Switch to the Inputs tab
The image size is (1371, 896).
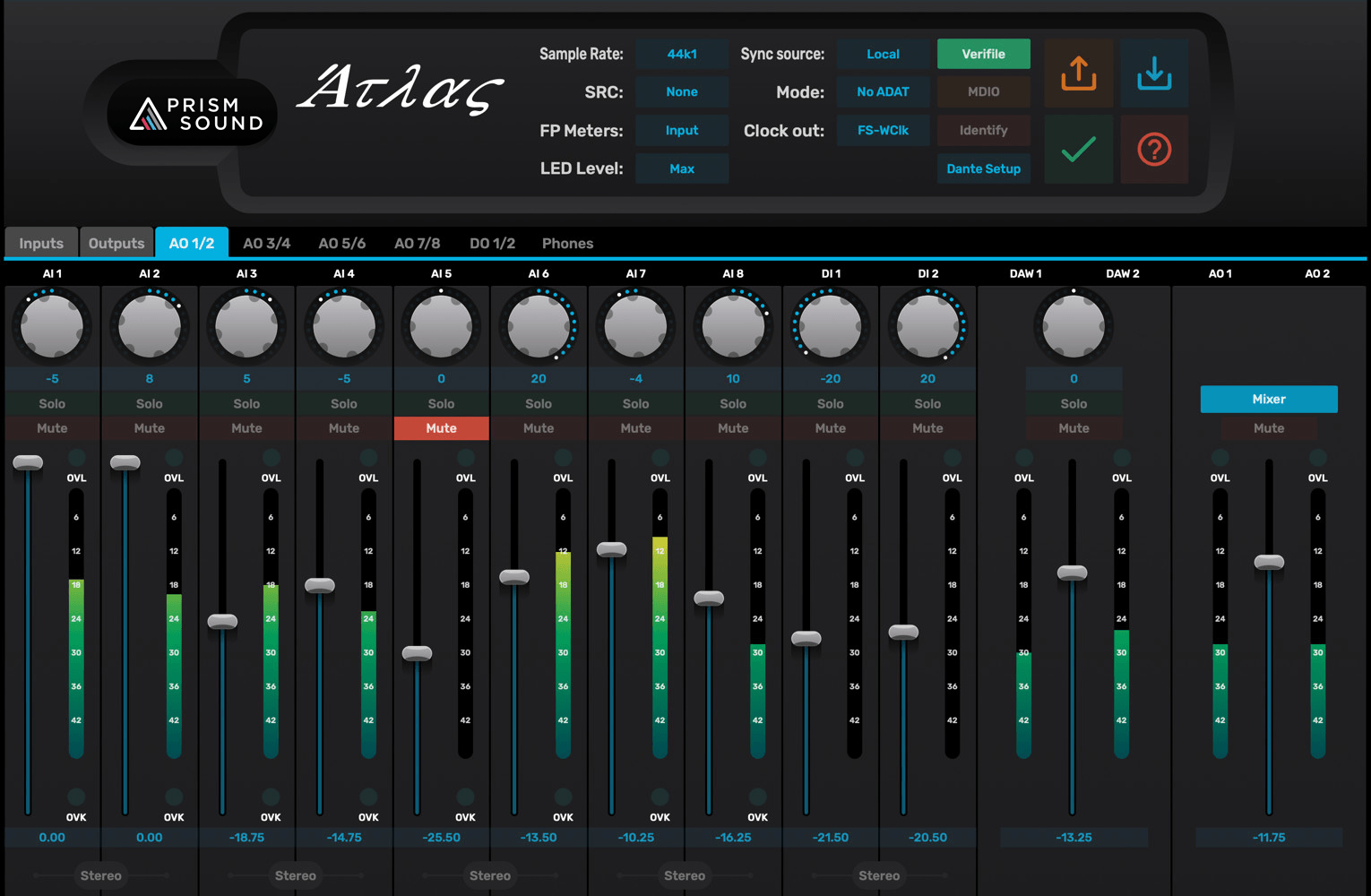coord(41,243)
